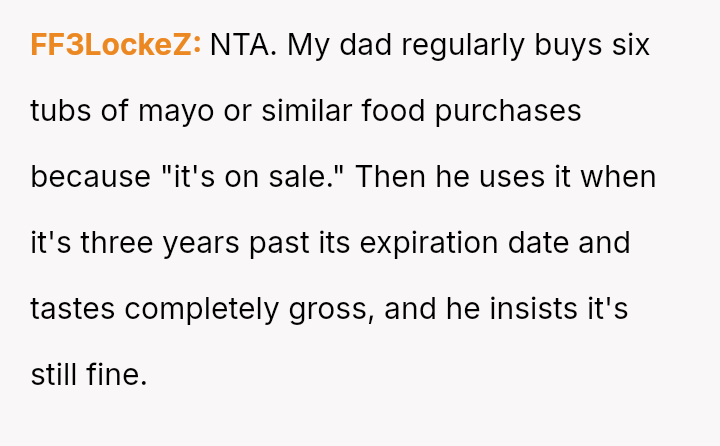Click the word "because" starting the third line
Screen dimensions: 720x446
coord(90,177)
